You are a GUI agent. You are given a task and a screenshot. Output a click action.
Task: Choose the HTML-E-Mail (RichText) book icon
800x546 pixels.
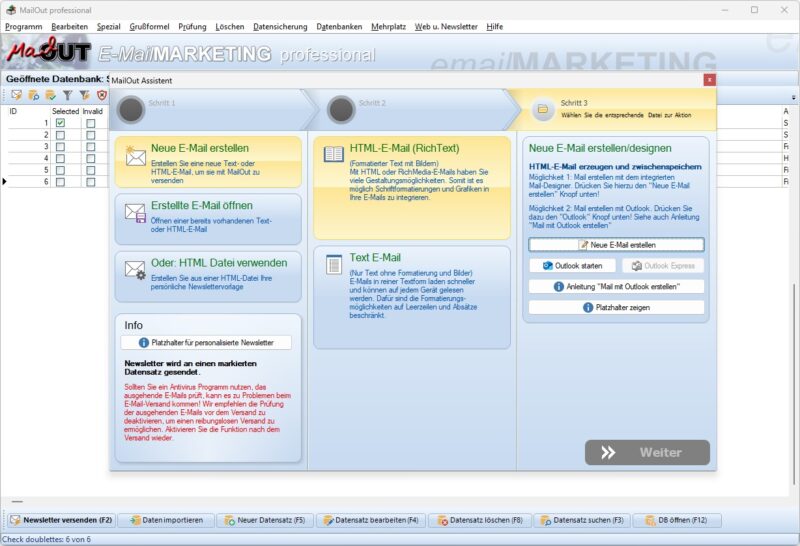click(334, 154)
